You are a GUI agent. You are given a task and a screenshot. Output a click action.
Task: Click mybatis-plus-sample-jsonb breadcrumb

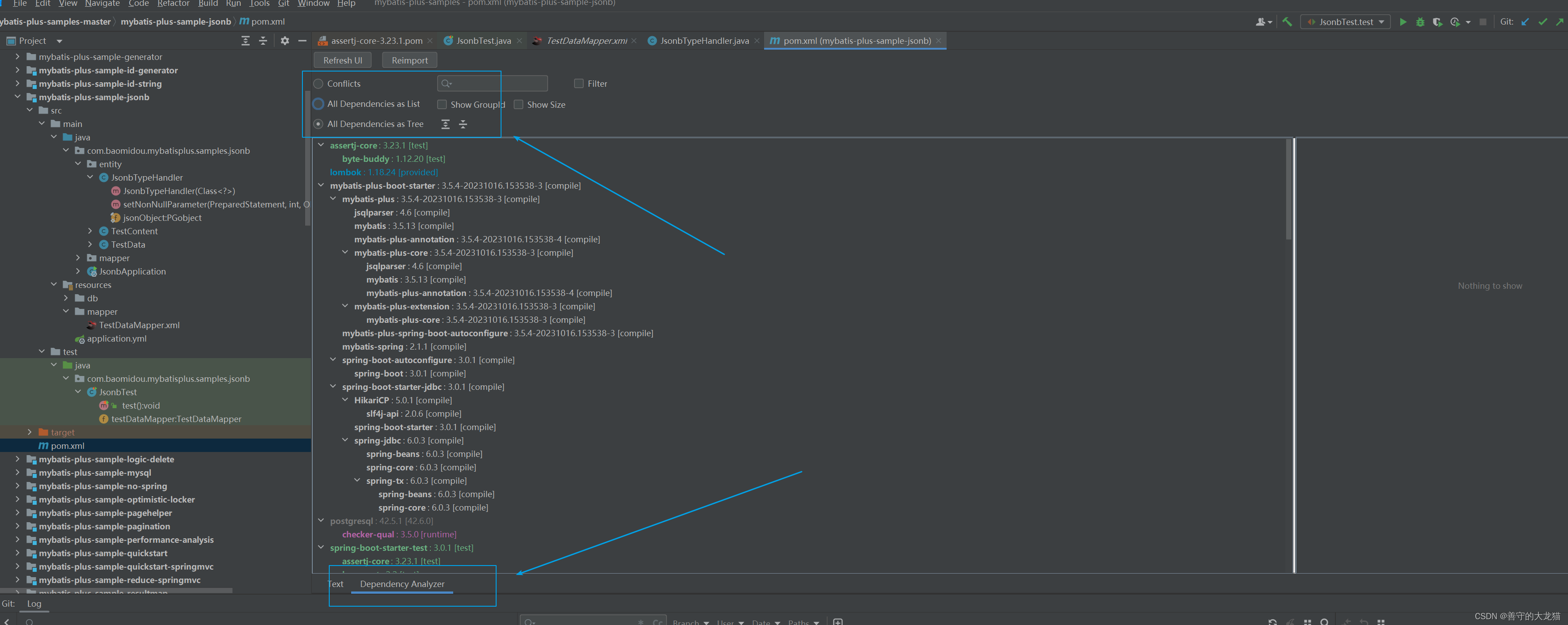click(x=176, y=22)
